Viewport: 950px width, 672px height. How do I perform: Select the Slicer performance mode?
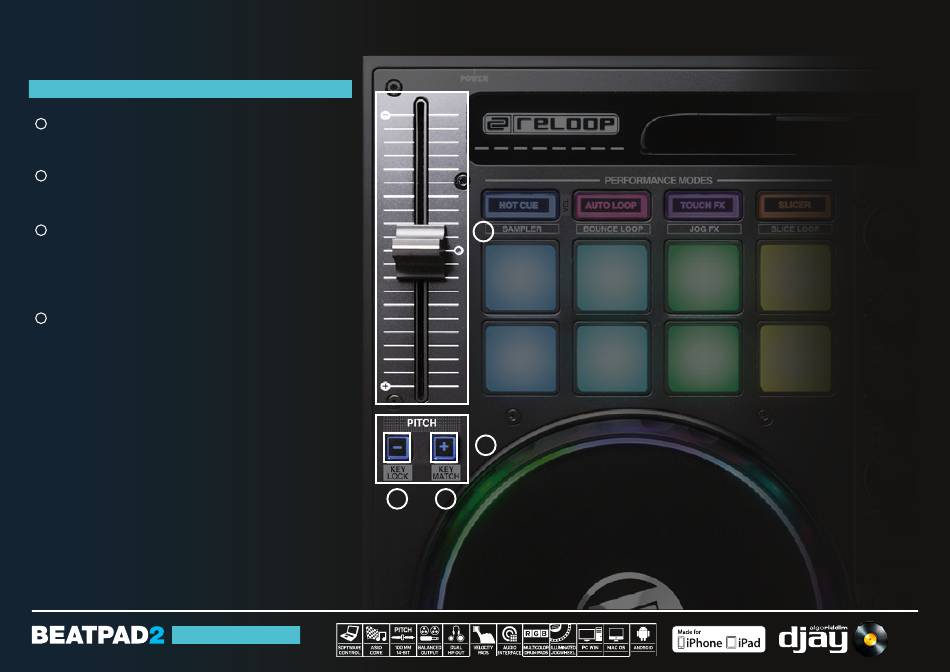pos(794,205)
